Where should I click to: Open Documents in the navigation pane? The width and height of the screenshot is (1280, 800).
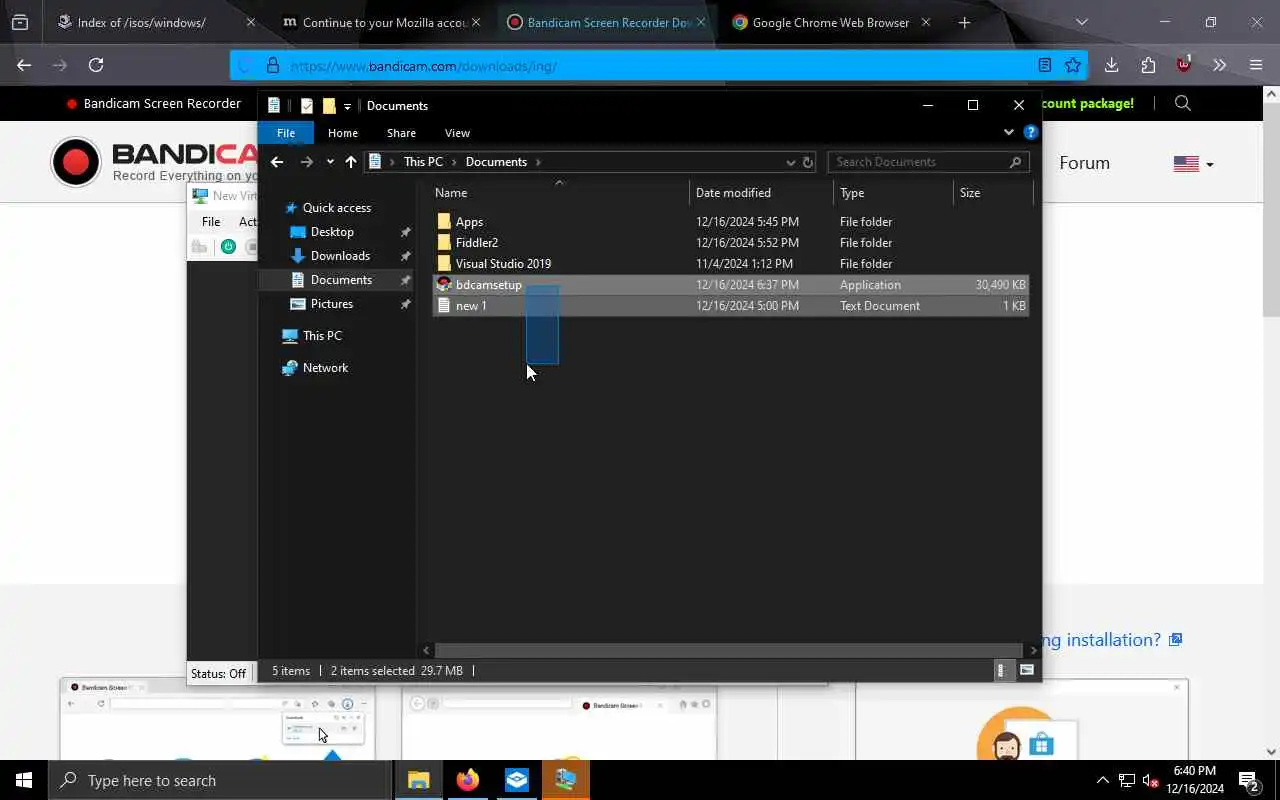tap(341, 280)
